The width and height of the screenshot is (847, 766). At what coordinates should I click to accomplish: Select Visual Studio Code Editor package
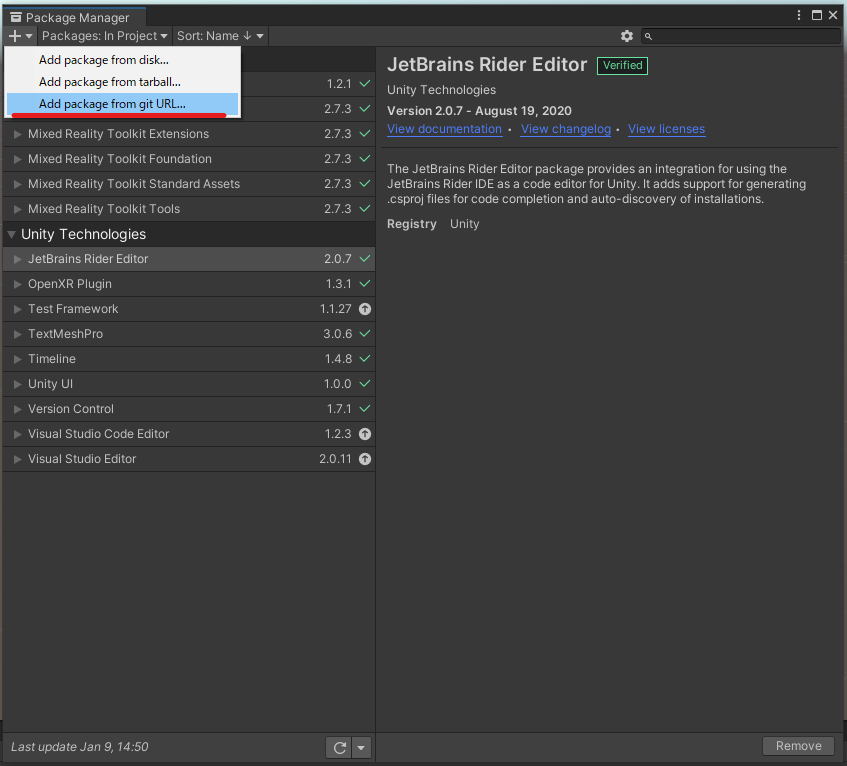189,434
